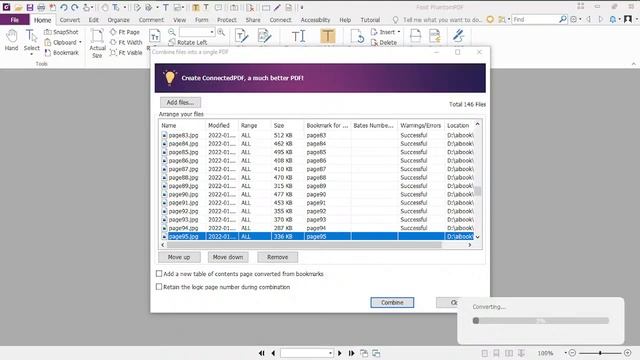
Task: Click the Select text tool
Action: (x=31, y=41)
